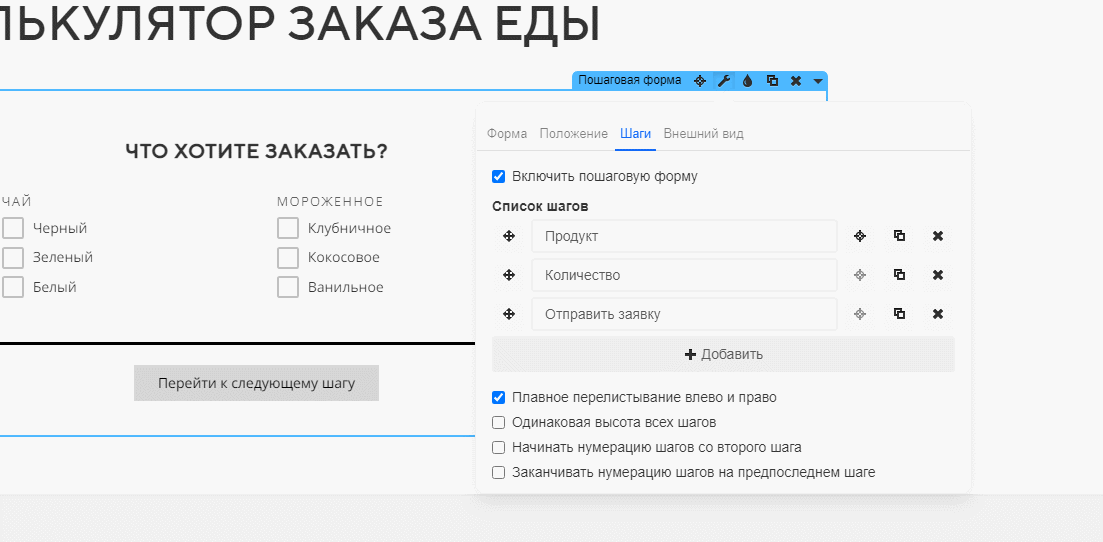Check the Зеленый tea option
The image size is (1103, 542).
point(13,258)
